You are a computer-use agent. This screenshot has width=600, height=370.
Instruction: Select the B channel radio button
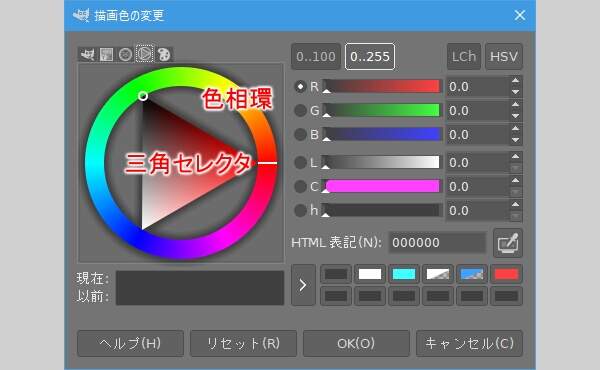point(300,135)
